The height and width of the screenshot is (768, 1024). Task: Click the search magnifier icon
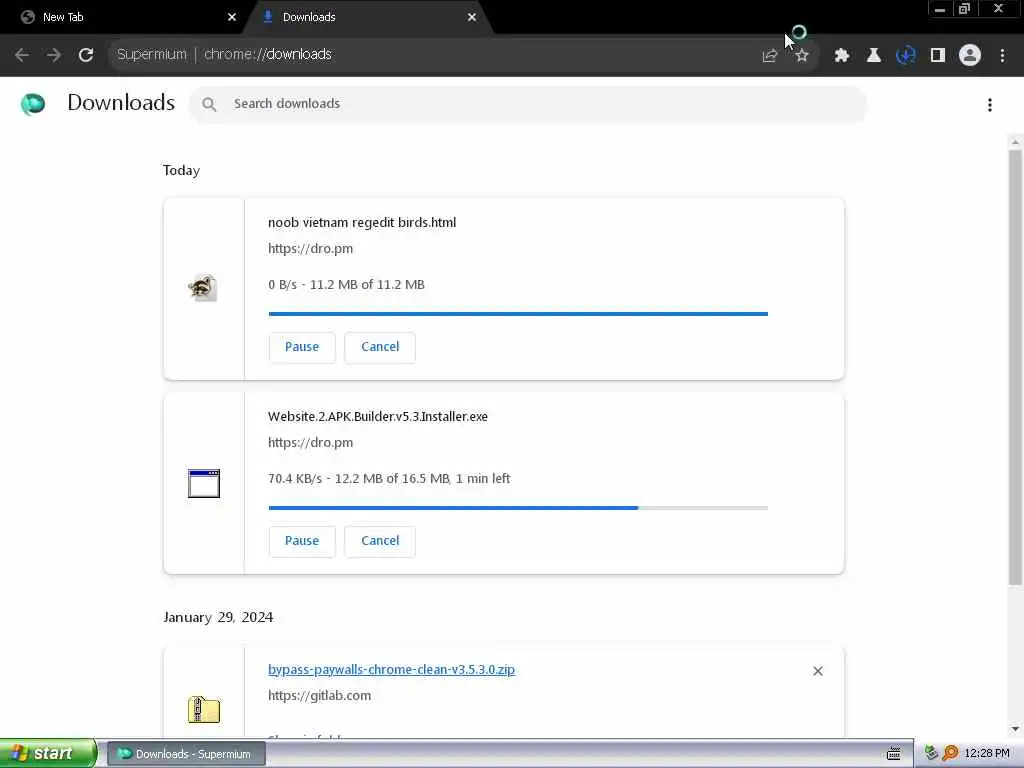[x=209, y=104]
